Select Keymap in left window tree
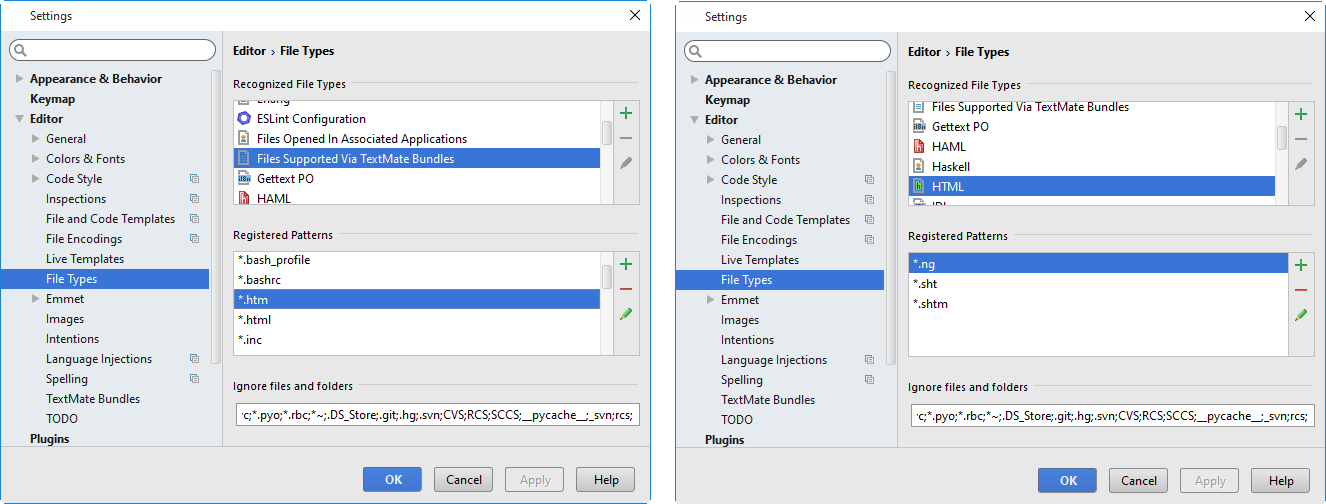The width and height of the screenshot is (1326, 504). [x=52, y=99]
